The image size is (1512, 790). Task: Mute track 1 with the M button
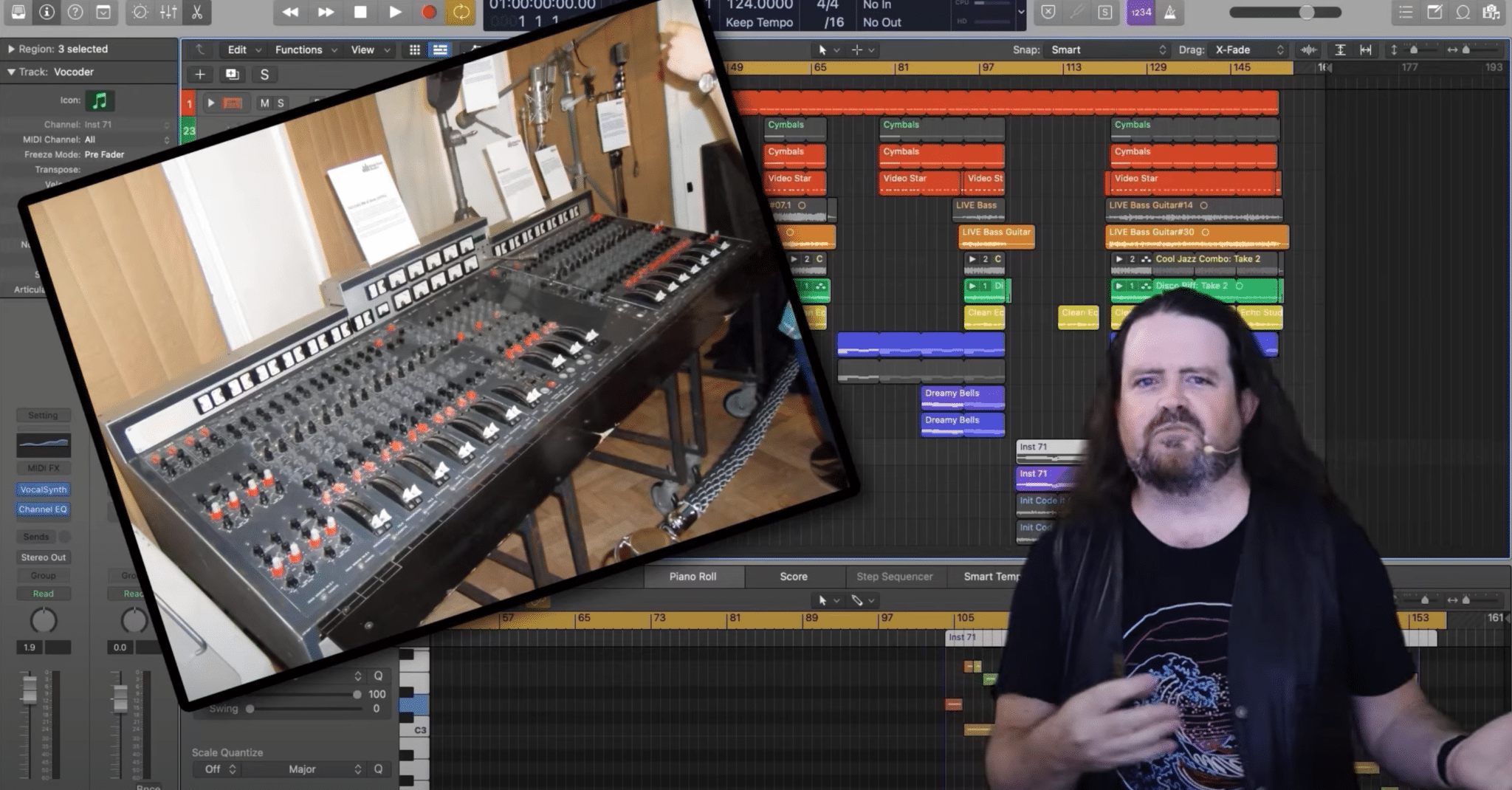264,103
